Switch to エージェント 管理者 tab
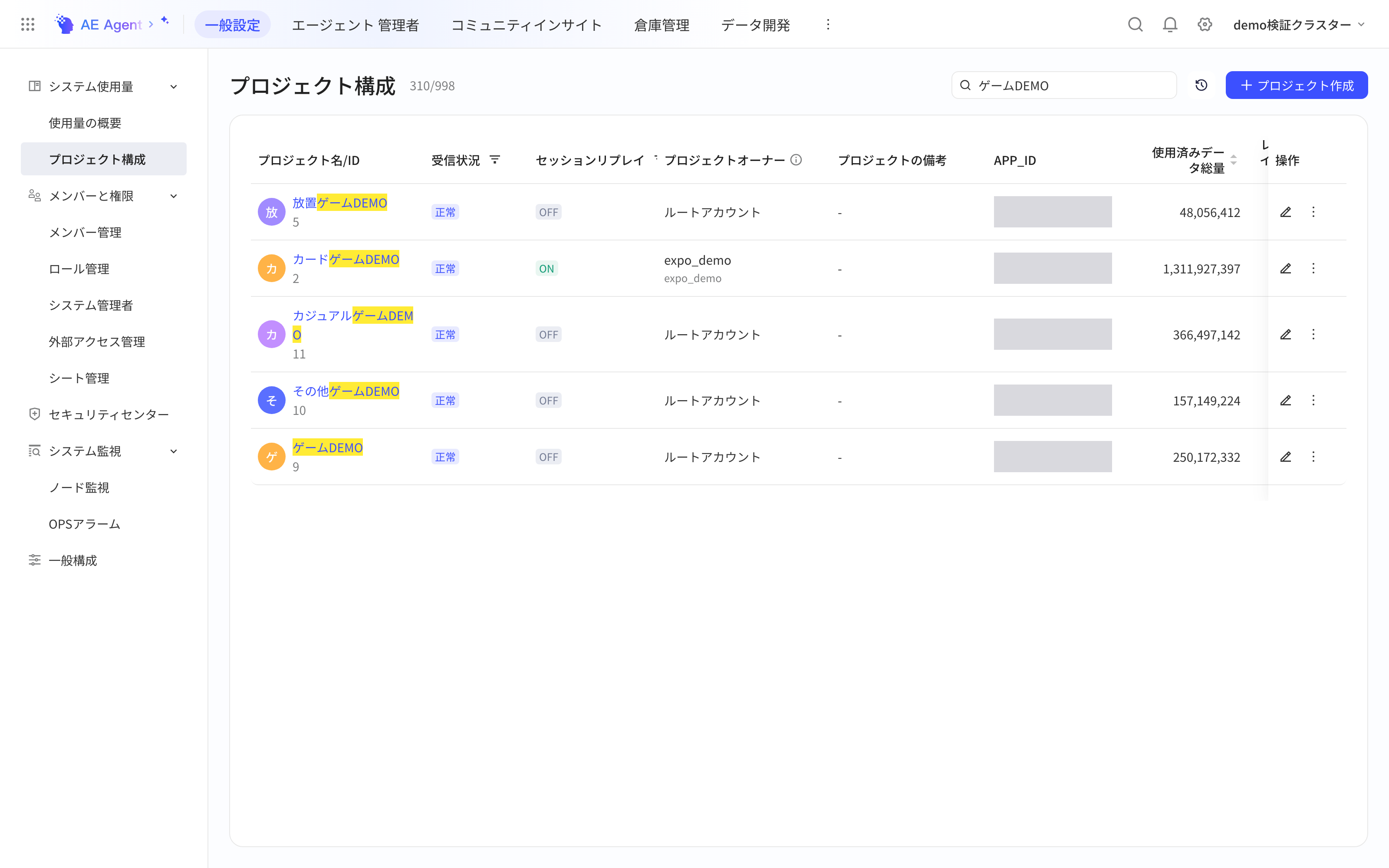The height and width of the screenshot is (868, 1389). 355,25
